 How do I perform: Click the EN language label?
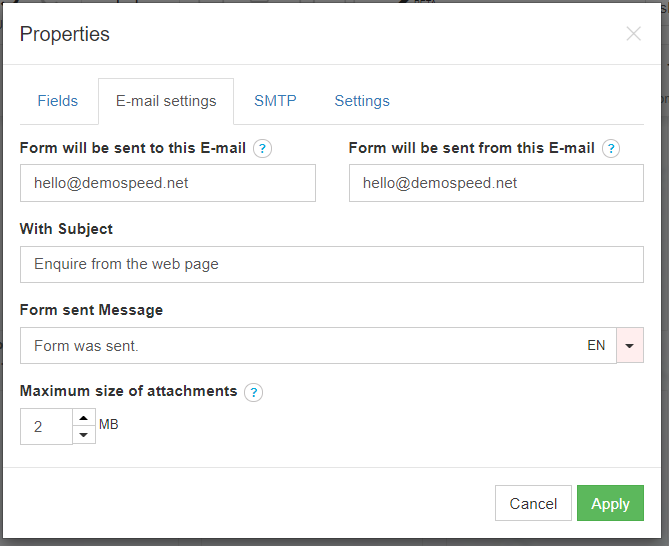[x=596, y=346]
